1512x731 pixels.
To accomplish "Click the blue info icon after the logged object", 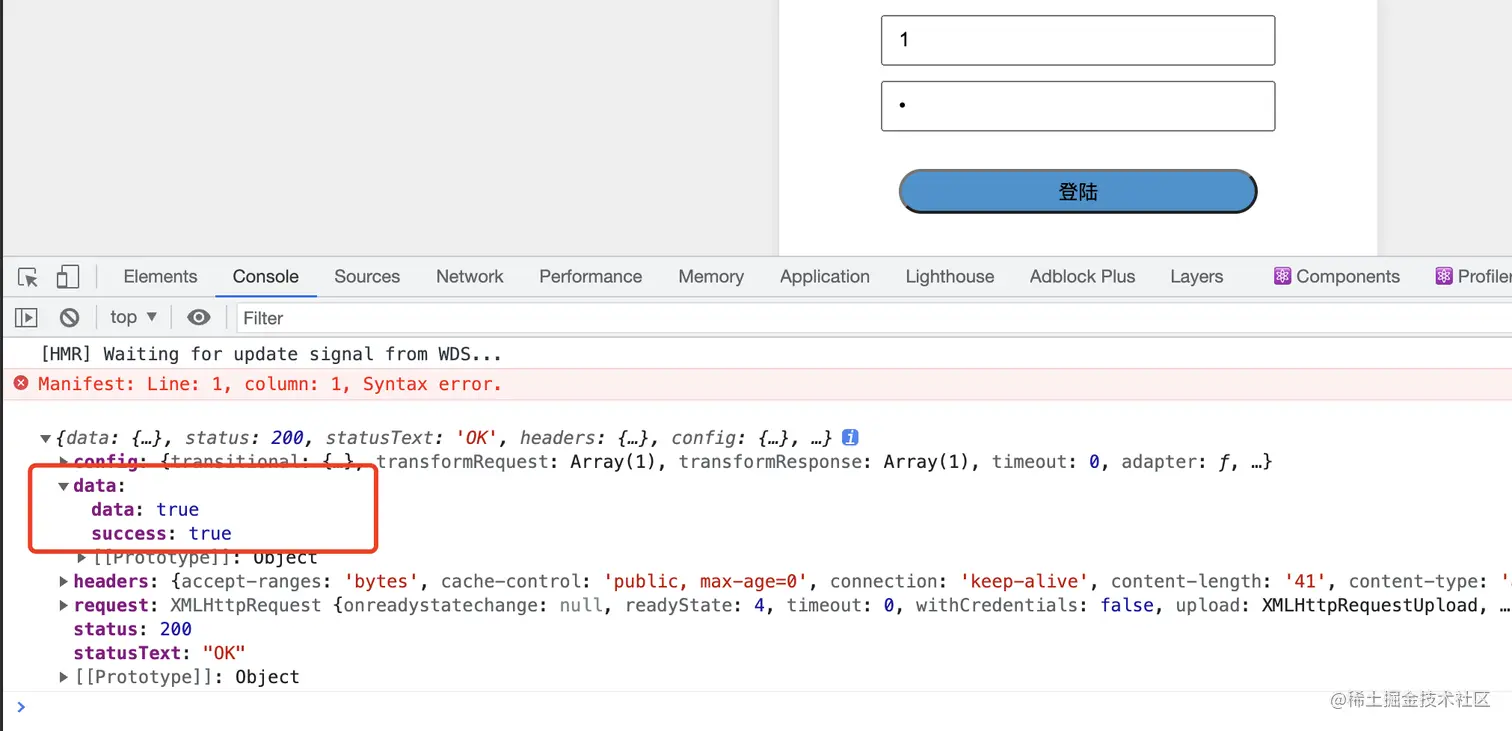I will pyautogui.click(x=850, y=437).
